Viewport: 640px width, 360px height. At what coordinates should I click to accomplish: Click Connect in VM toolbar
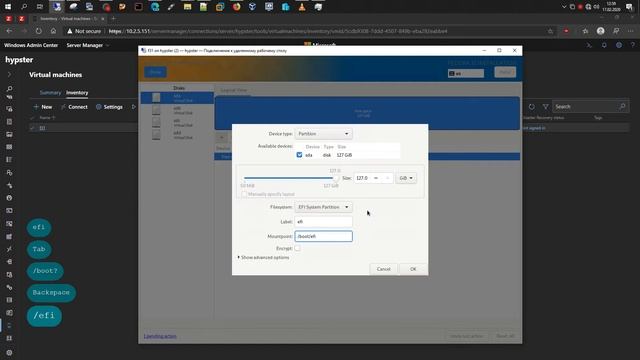tap(74, 107)
